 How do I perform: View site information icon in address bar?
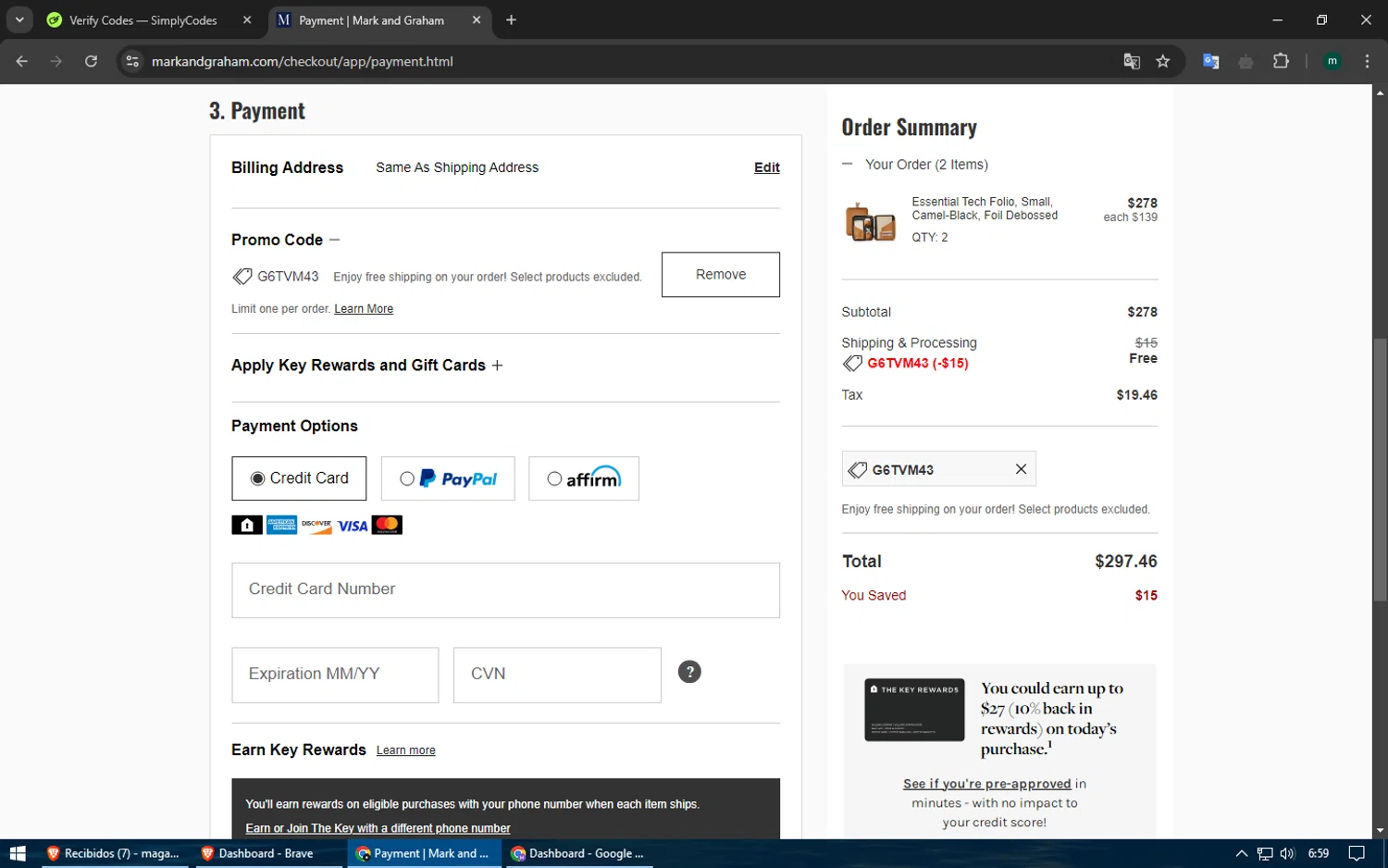point(132,61)
